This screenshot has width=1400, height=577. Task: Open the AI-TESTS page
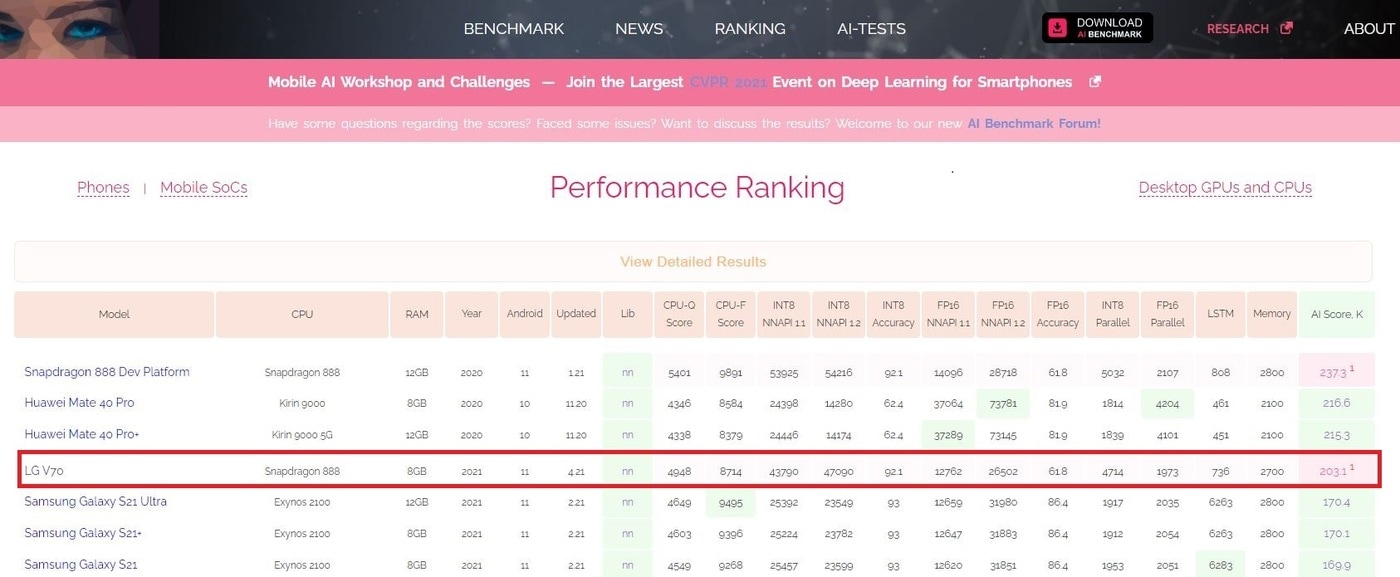[x=871, y=29]
